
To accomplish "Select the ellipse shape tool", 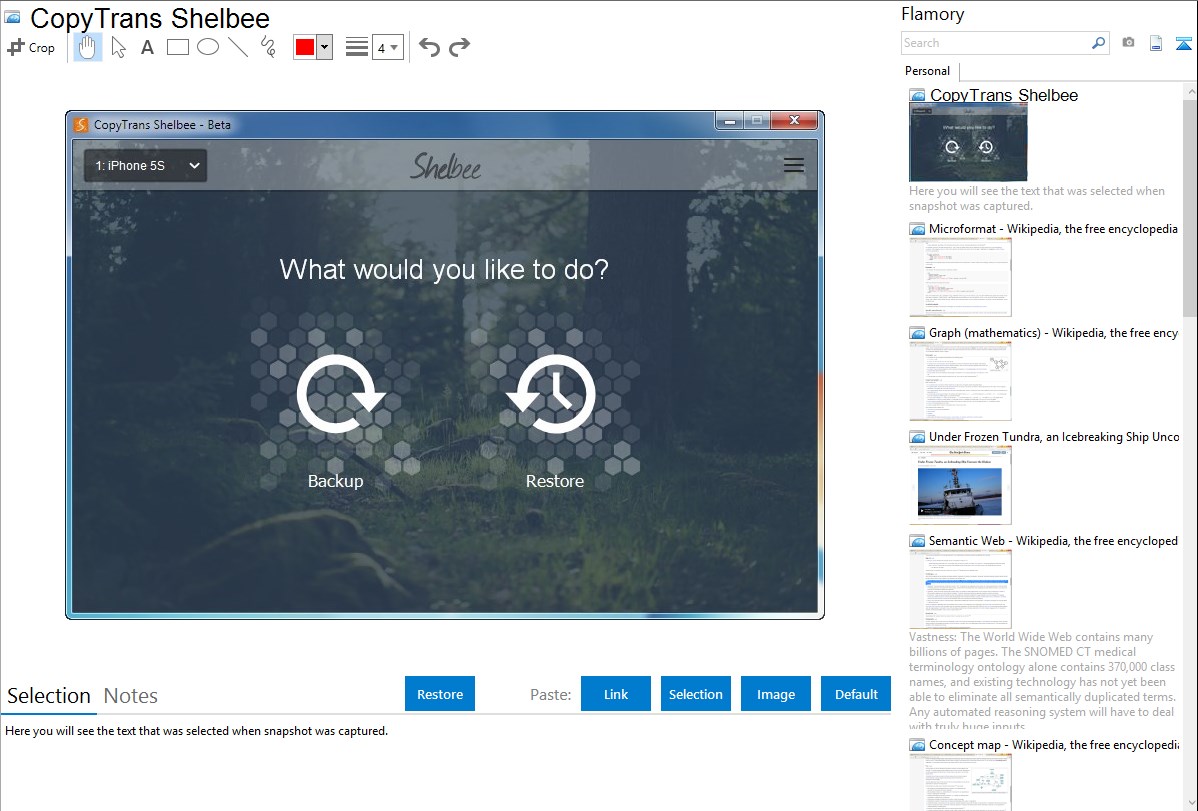I will pyautogui.click(x=207, y=47).
